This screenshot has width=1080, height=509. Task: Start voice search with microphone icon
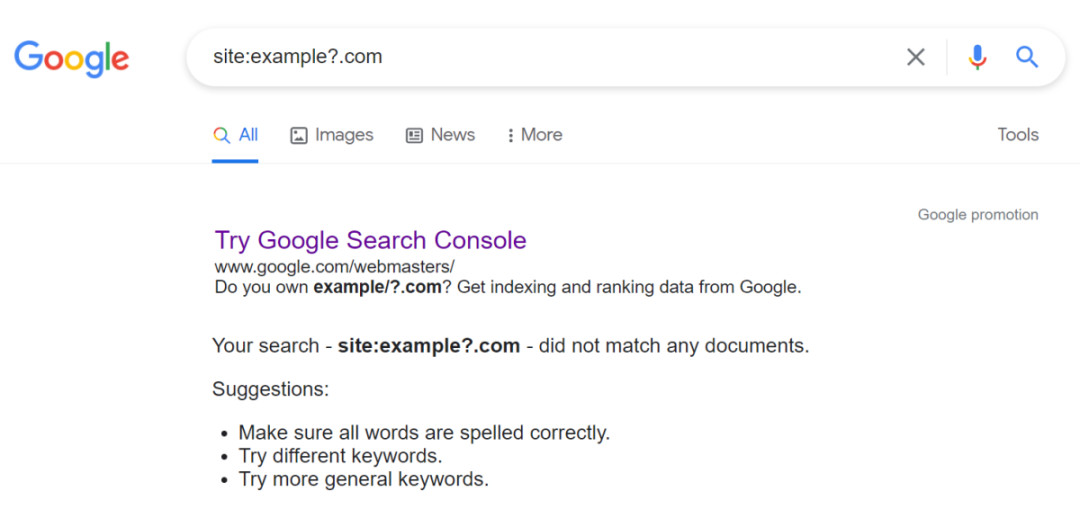[977, 57]
